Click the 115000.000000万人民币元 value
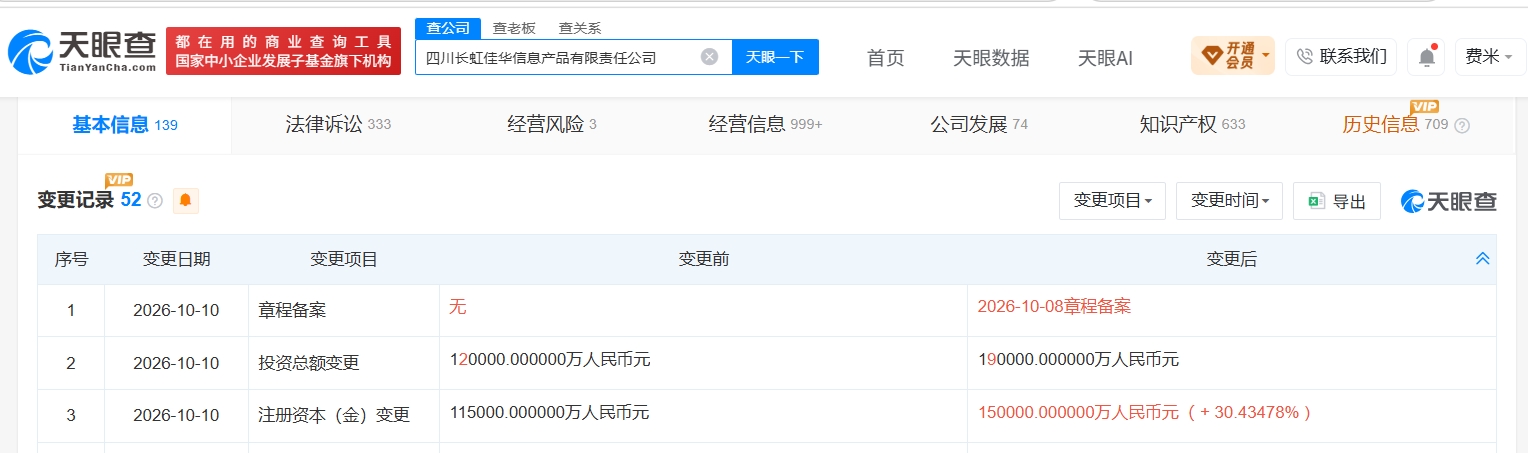 (x=549, y=411)
